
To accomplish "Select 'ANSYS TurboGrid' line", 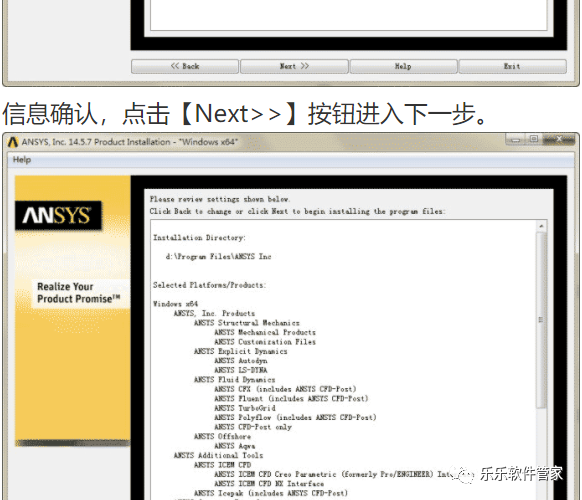I will pos(245,408).
